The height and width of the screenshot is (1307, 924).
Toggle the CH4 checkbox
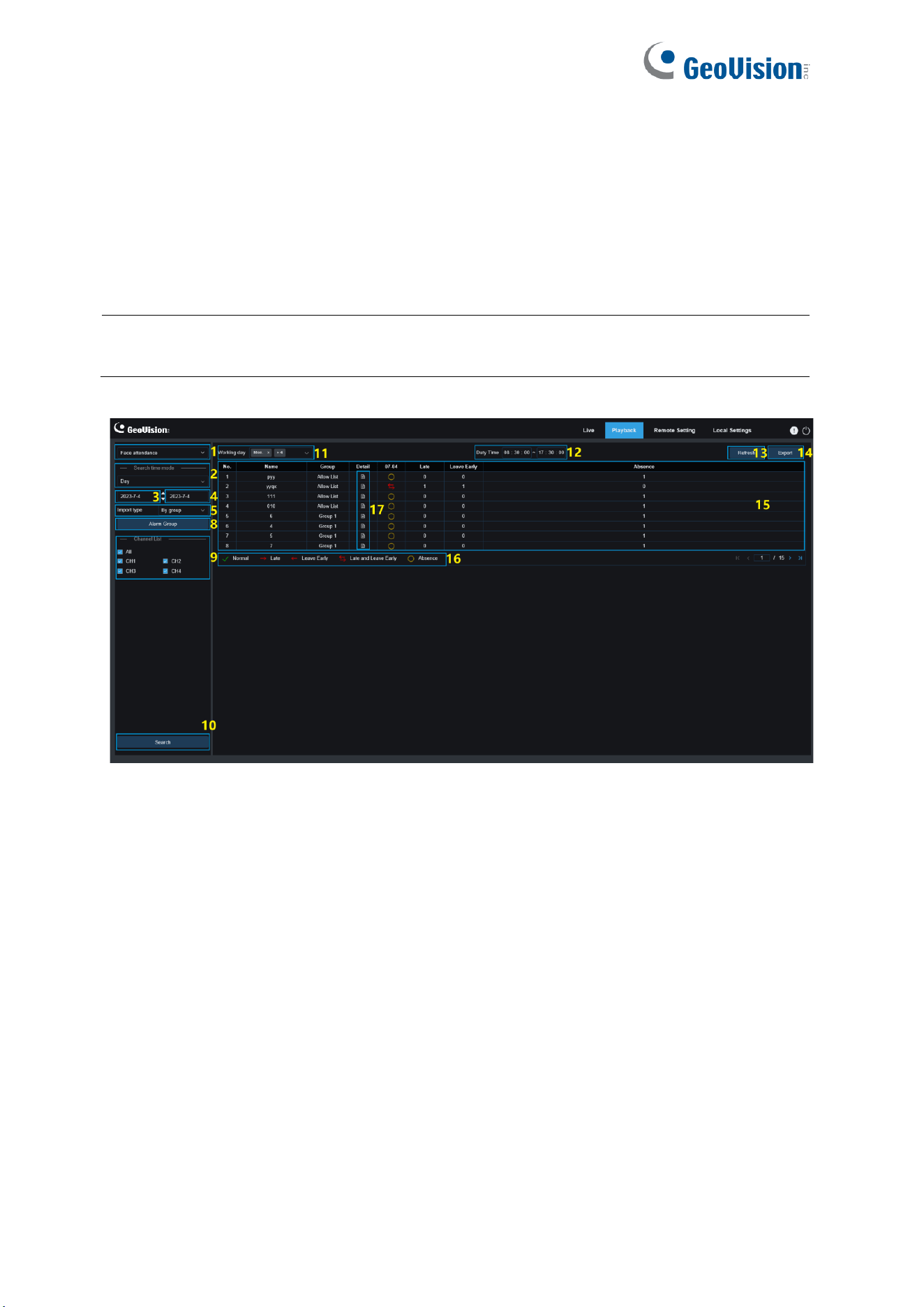[x=165, y=571]
